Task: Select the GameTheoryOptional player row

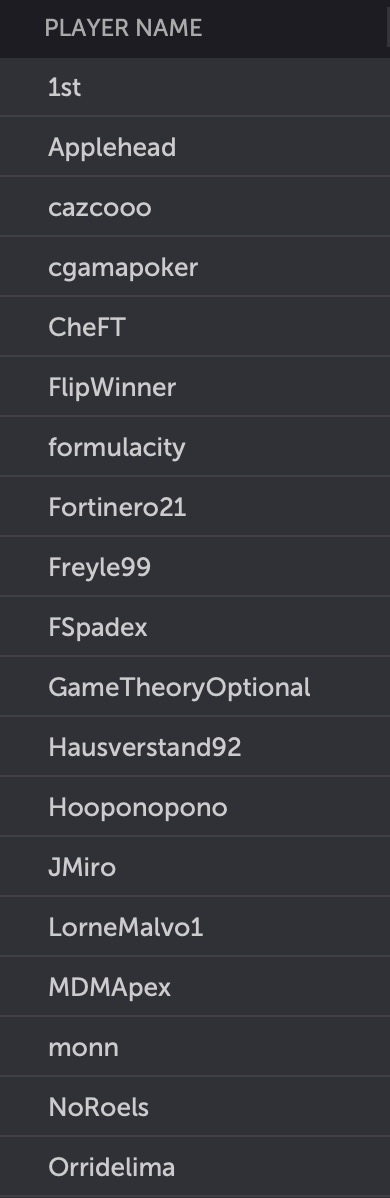Action: [x=195, y=687]
